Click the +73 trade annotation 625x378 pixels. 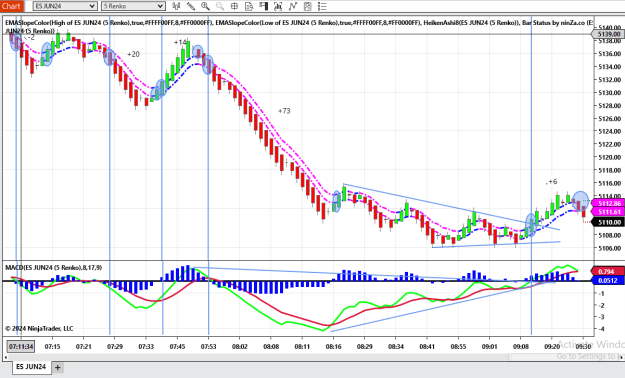284,111
